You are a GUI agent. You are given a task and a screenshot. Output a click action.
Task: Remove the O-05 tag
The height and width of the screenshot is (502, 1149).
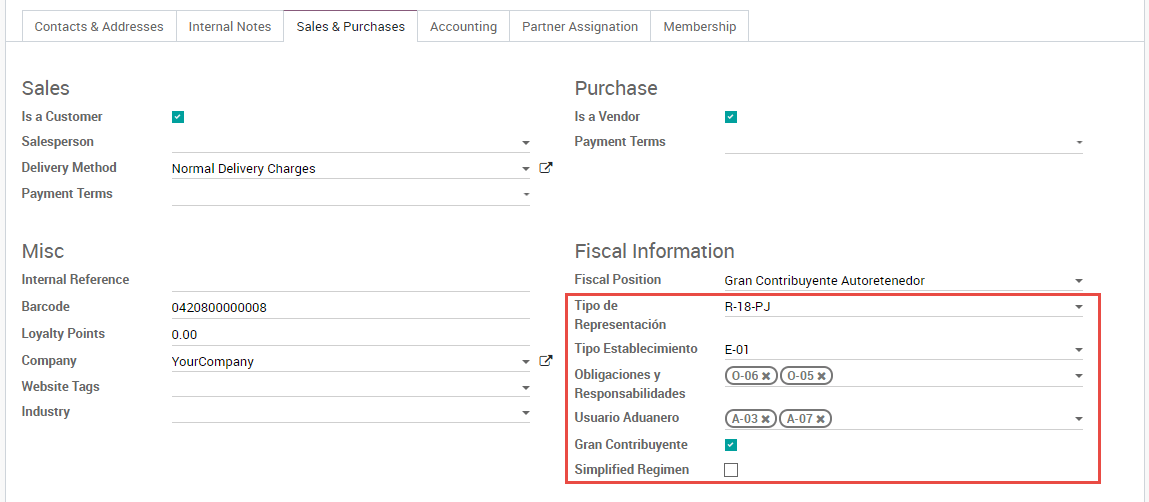tap(821, 376)
